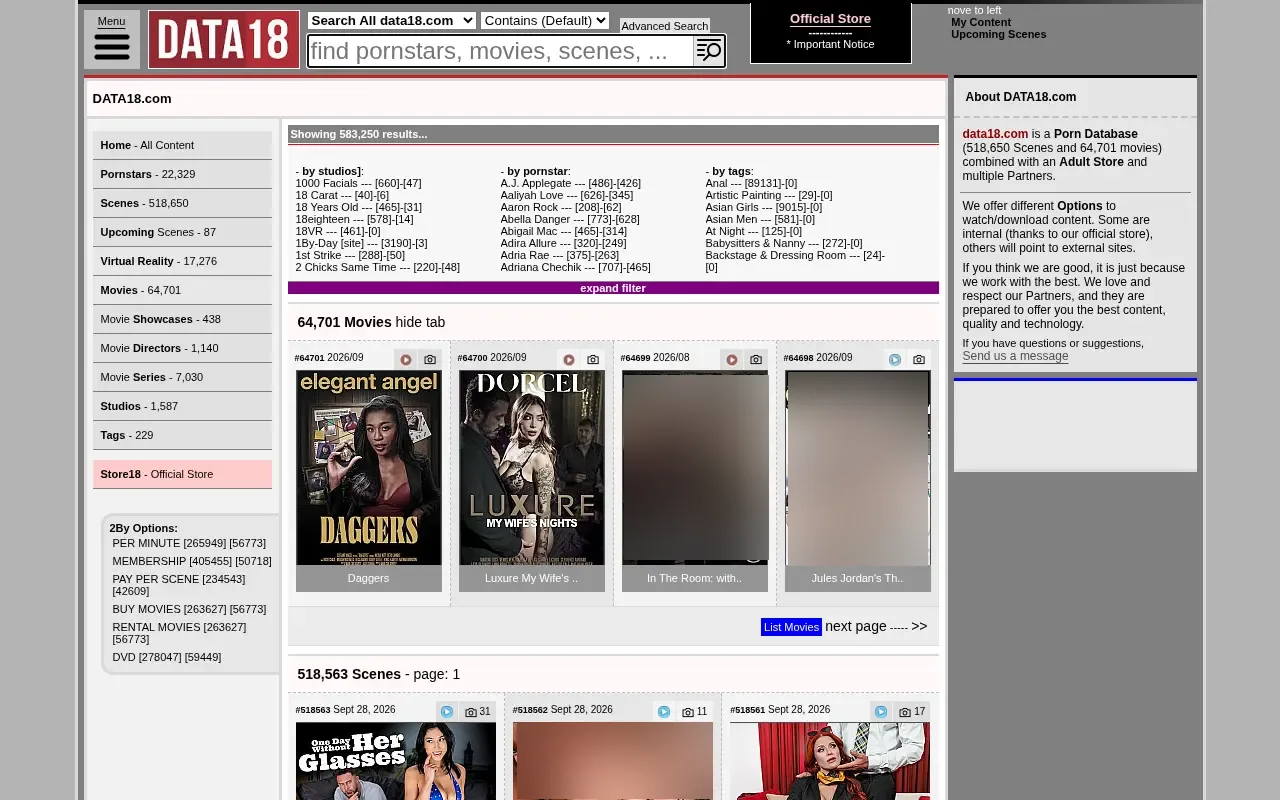Click camera icon for movie #64700

click(593, 360)
